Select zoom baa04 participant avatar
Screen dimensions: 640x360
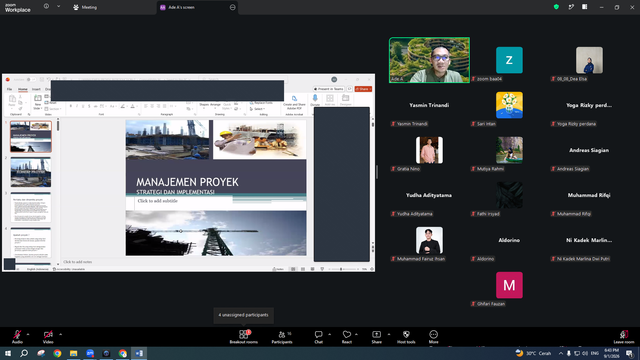point(509,60)
